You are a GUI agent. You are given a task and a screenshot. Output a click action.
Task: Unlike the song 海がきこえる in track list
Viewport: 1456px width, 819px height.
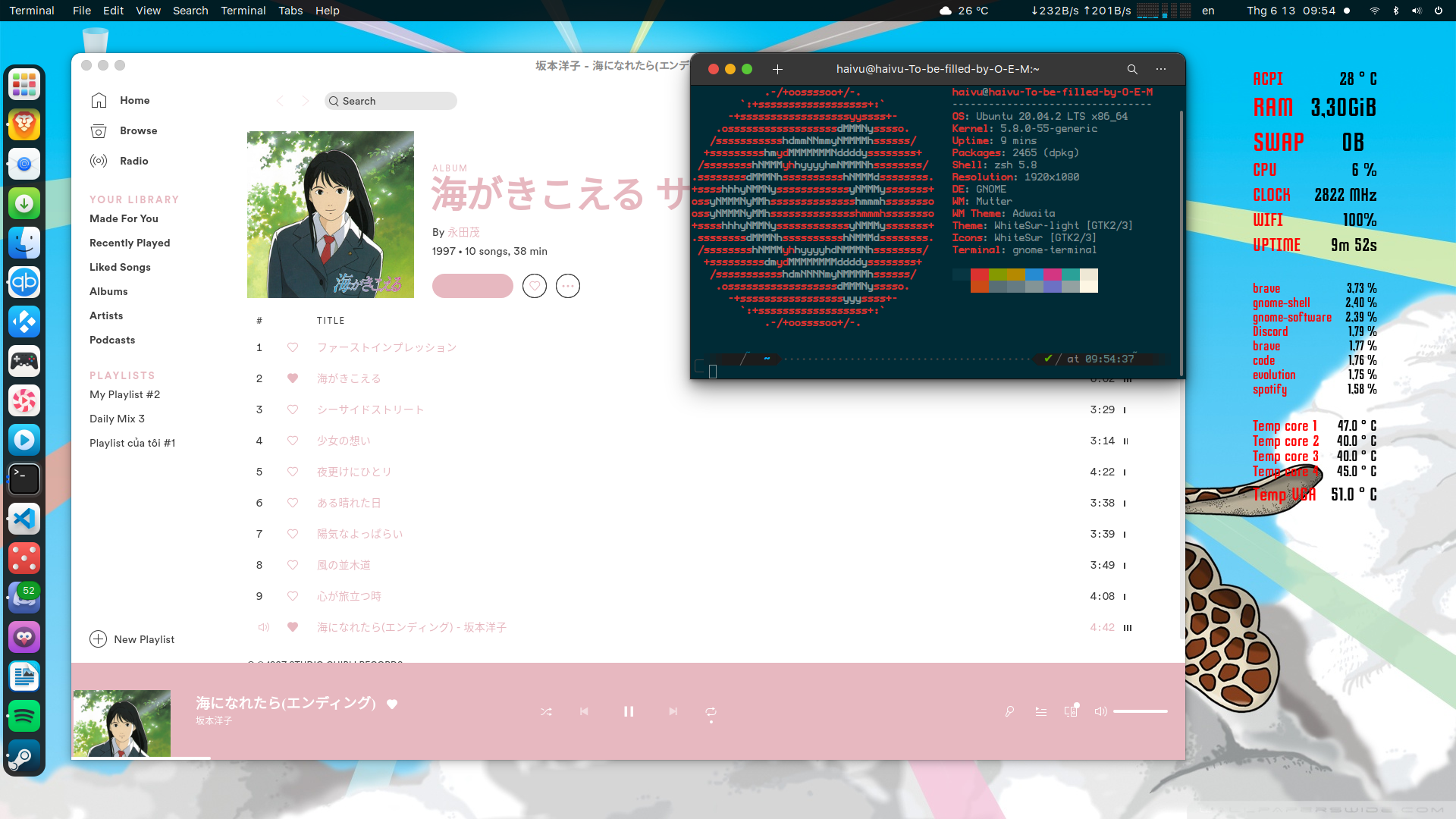pyautogui.click(x=293, y=378)
